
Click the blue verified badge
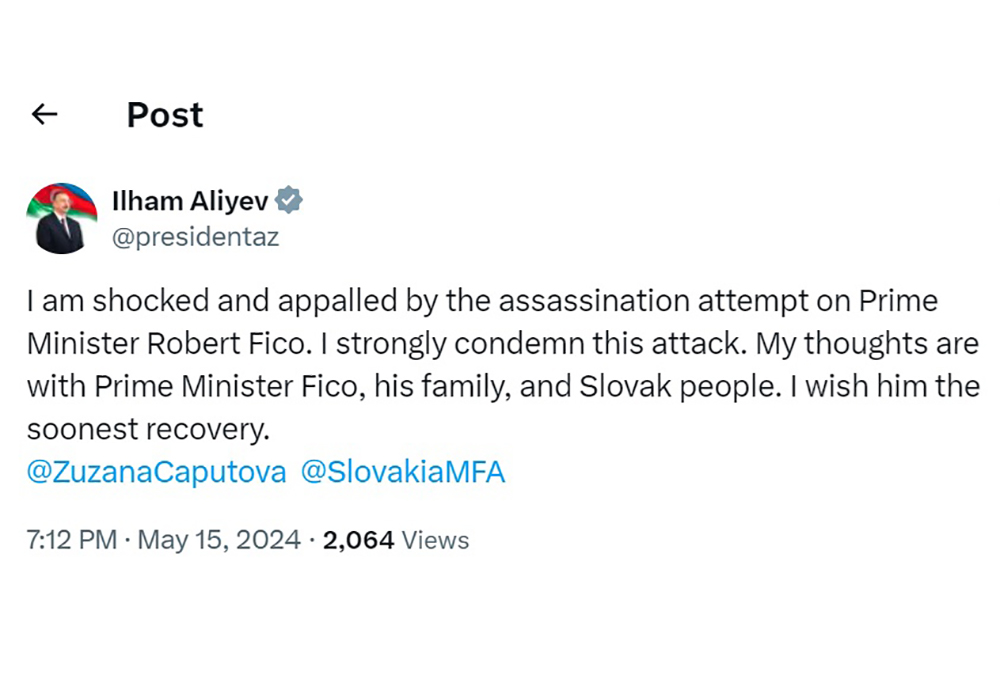(289, 200)
